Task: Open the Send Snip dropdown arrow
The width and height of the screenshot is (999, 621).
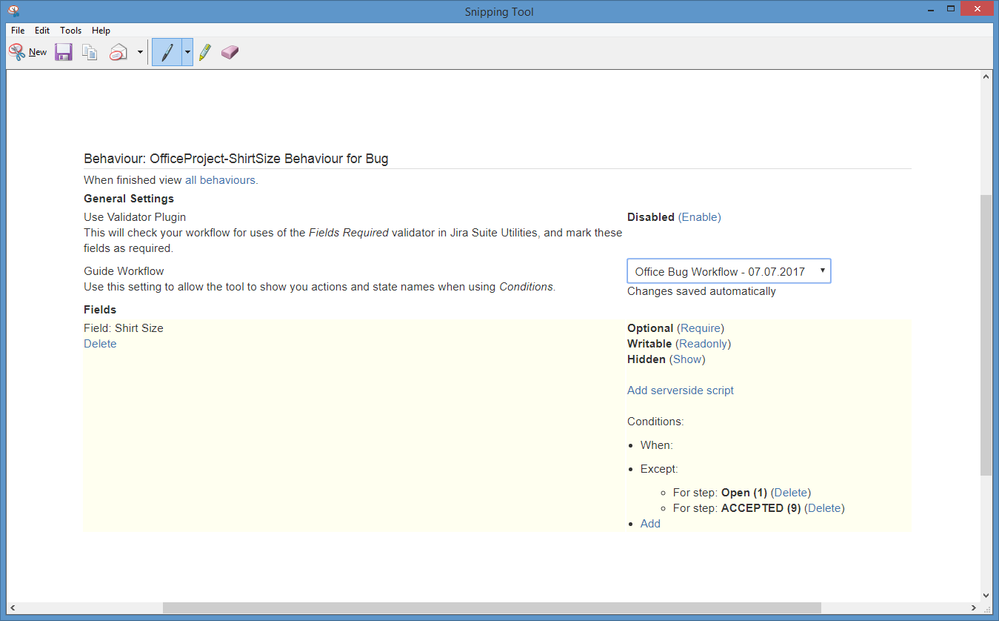Action: click(140, 52)
